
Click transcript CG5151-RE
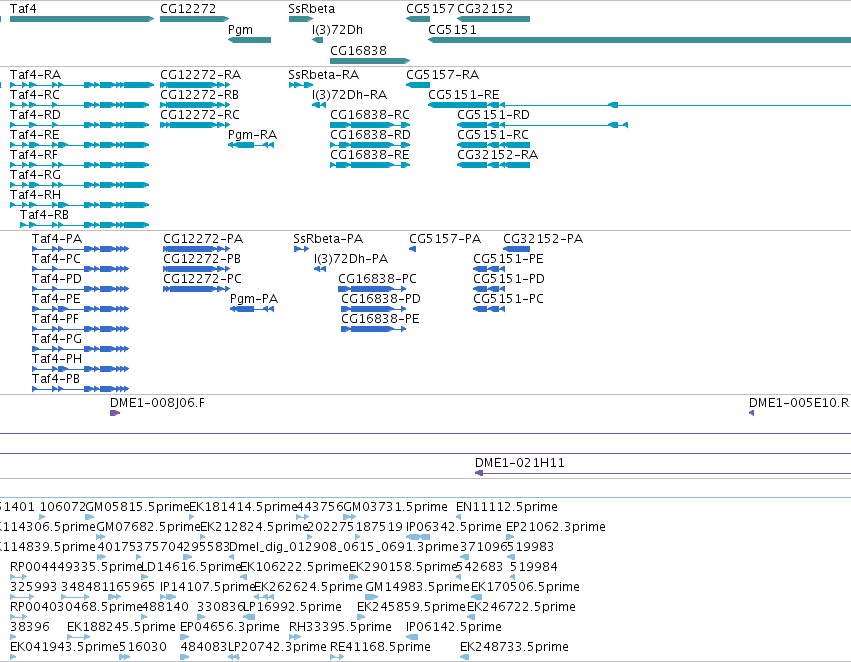[x=639, y=105]
